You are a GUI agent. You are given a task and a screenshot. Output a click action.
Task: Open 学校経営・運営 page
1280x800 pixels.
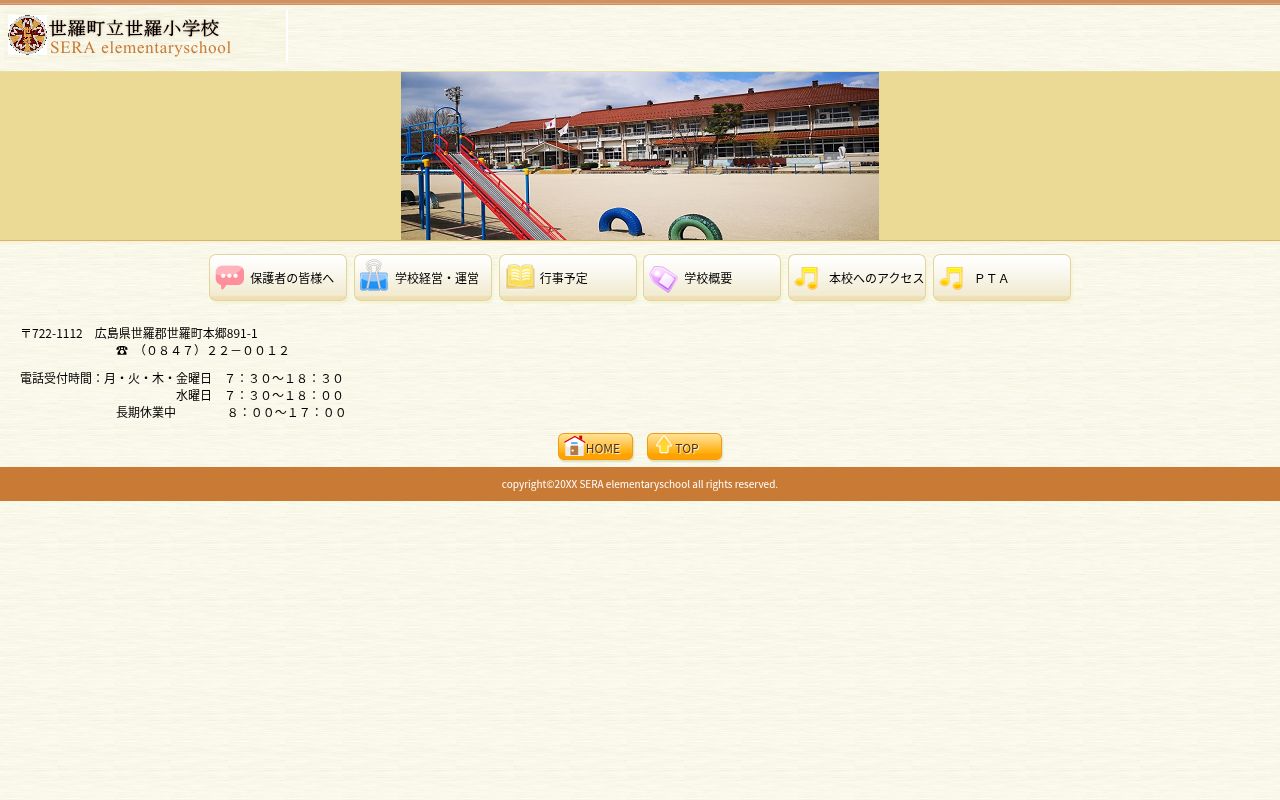(x=423, y=278)
